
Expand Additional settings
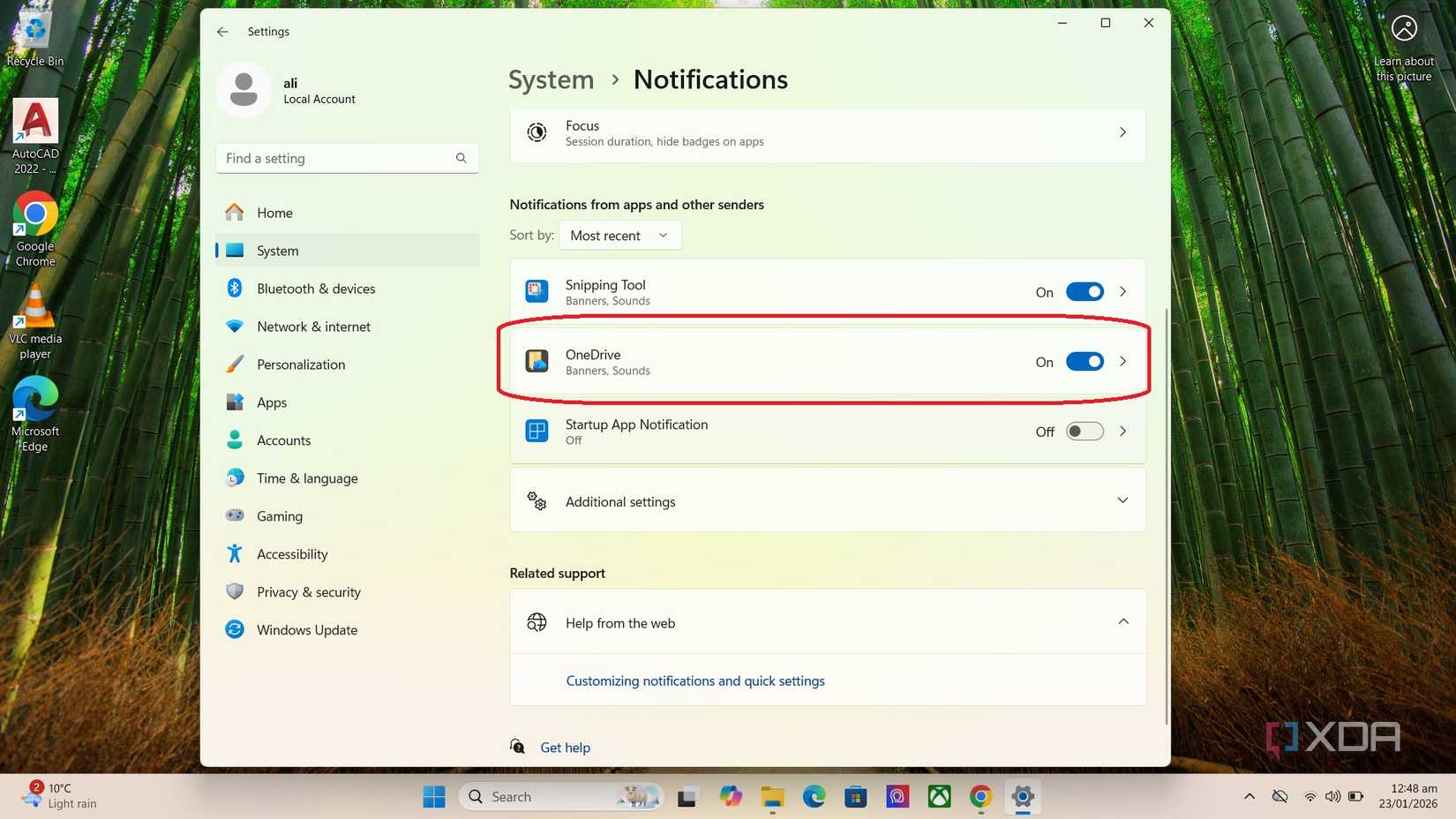pyautogui.click(x=1123, y=500)
